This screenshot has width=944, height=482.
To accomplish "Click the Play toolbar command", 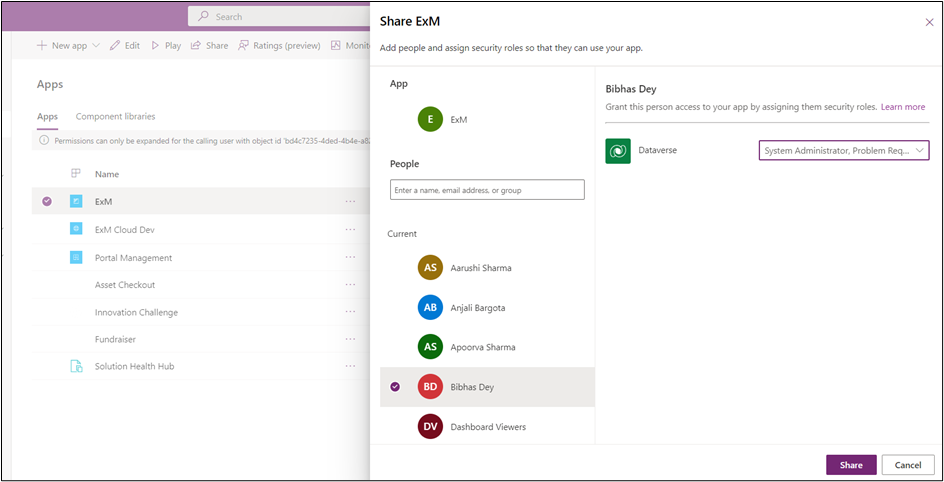I will (166, 46).
